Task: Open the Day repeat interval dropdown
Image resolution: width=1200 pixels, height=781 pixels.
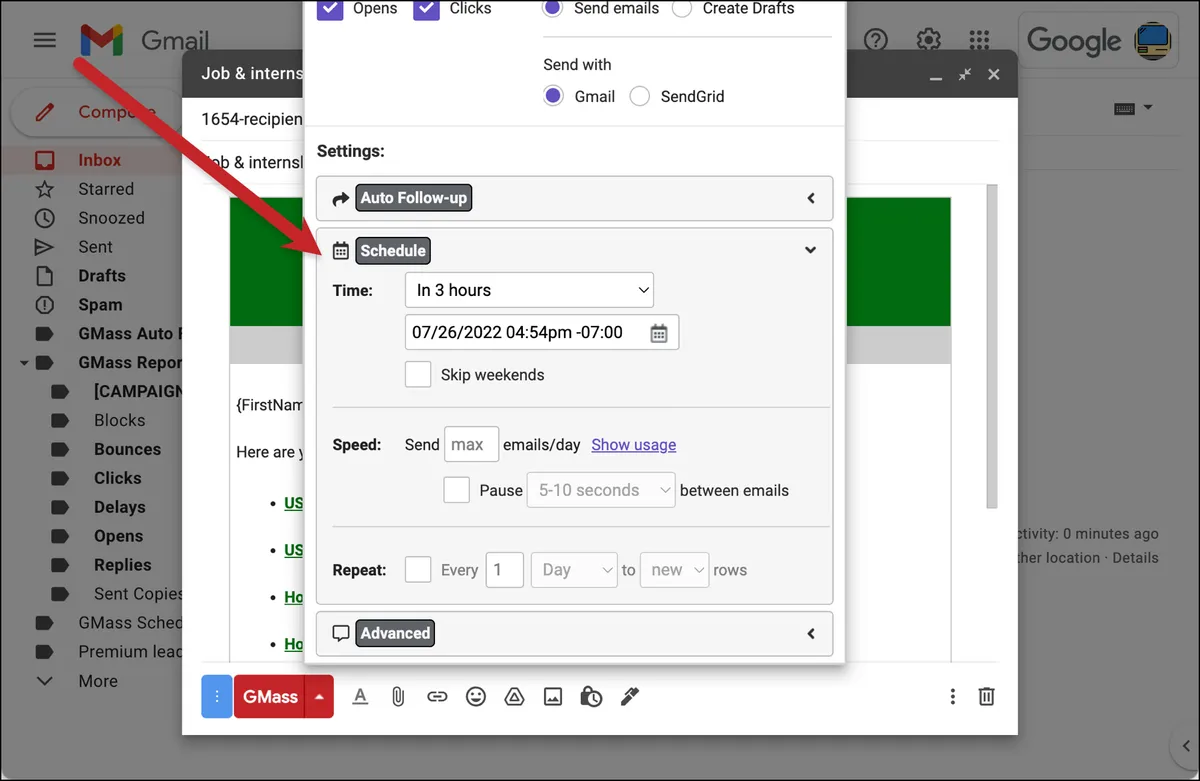Action: 575,570
